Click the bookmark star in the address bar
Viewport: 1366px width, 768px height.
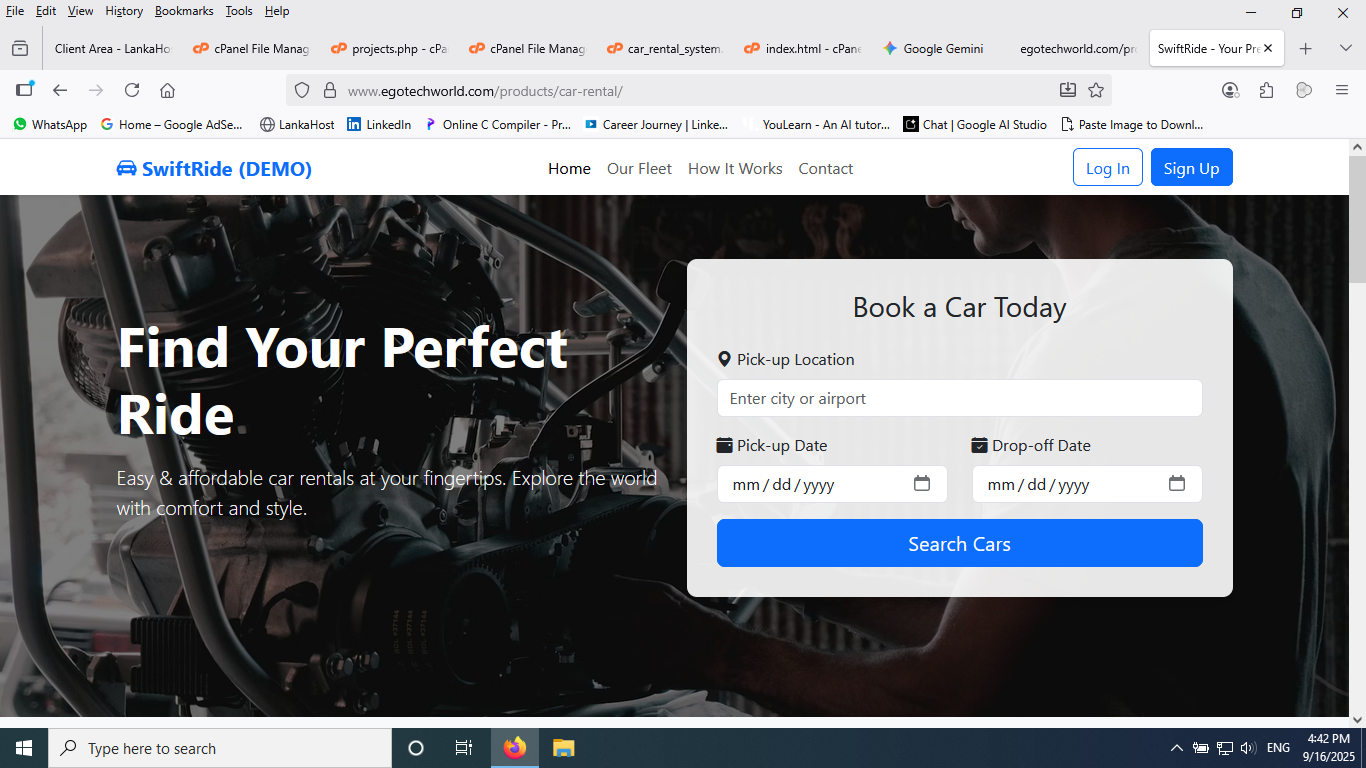pos(1096,89)
